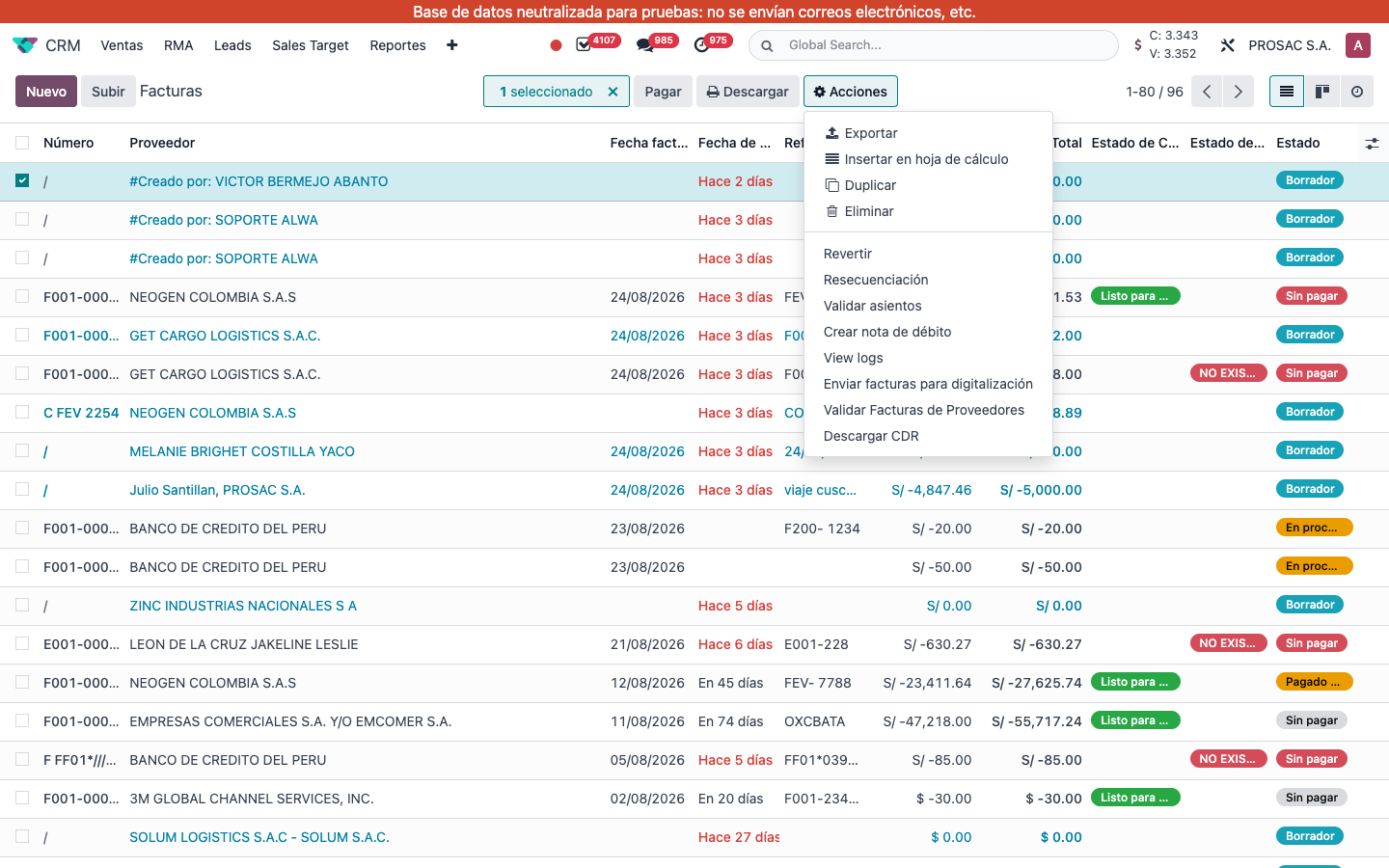The image size is (1389, 868).
Task: Click the red recording dot icon
Action: pos(556,45)
